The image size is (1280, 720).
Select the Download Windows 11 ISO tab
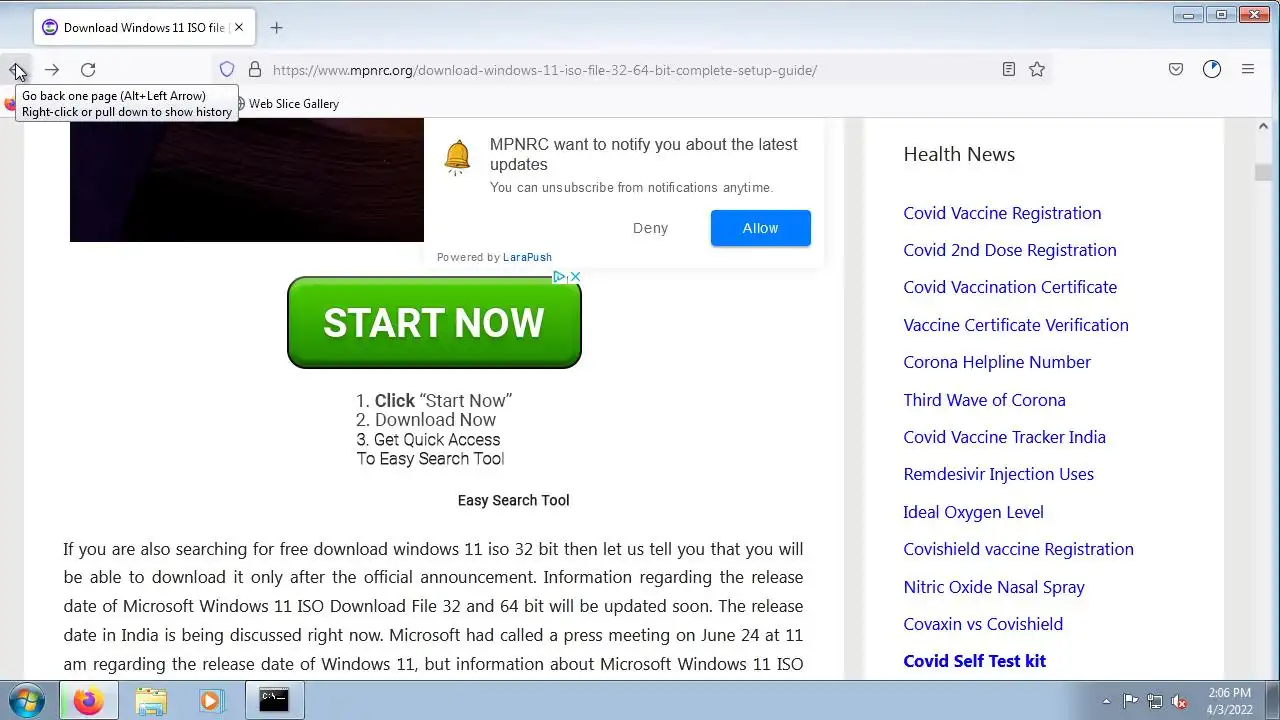pyautogui.click(x=144, y=28)
